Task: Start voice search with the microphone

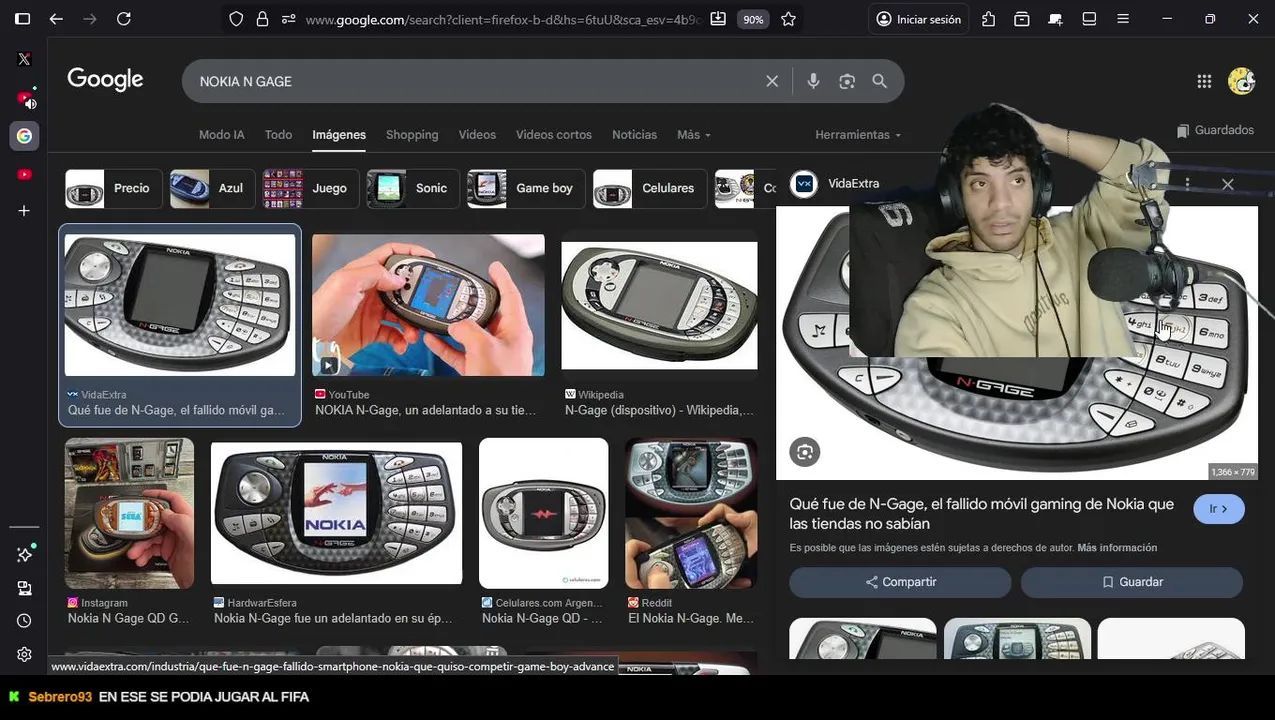Action: [x=813, y=81]
